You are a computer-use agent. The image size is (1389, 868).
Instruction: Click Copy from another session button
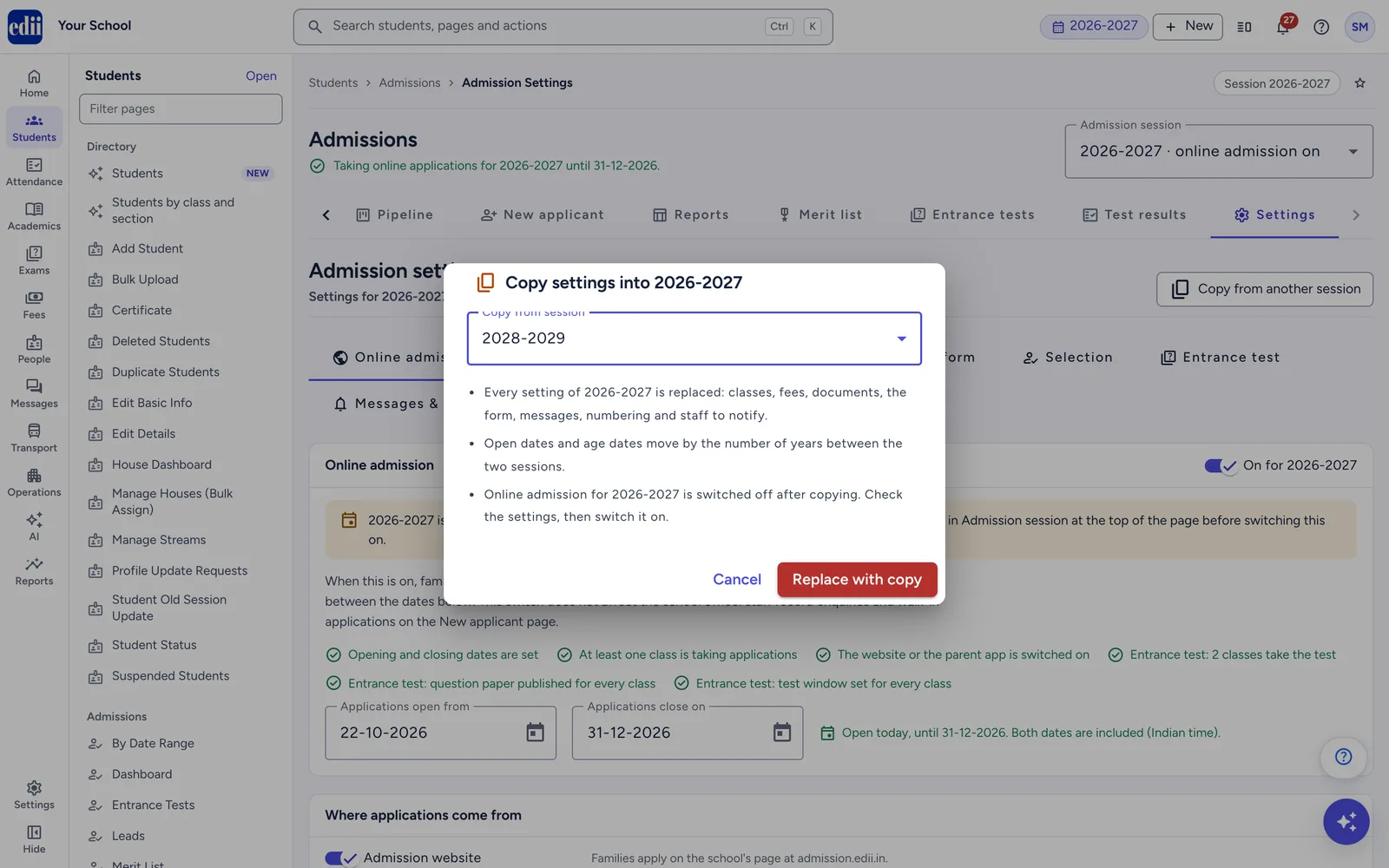tap(1265, 289)
